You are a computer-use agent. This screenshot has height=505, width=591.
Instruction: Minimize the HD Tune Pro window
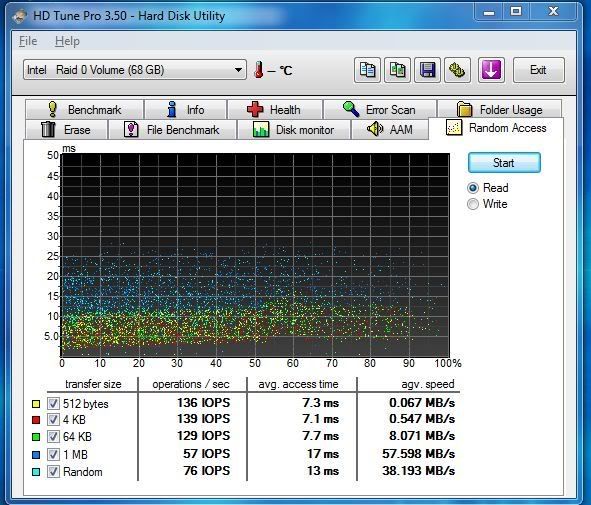coord(489,12)
